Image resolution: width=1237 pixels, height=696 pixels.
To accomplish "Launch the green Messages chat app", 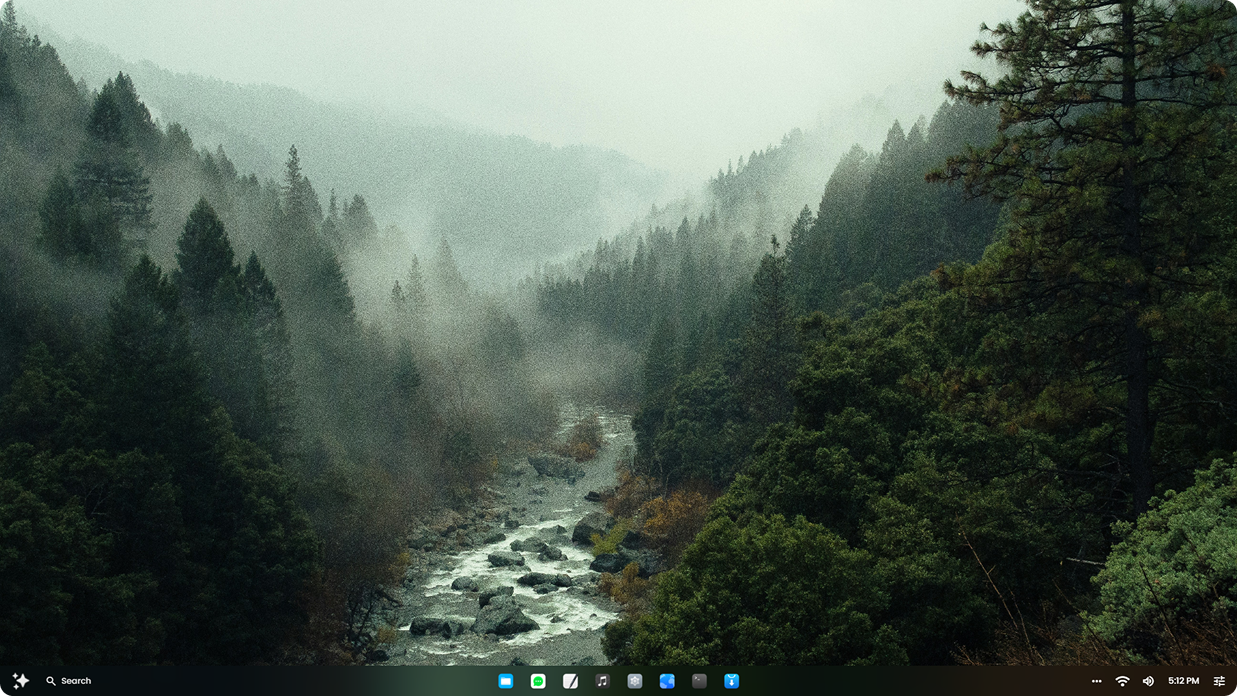I will [538, 681].
